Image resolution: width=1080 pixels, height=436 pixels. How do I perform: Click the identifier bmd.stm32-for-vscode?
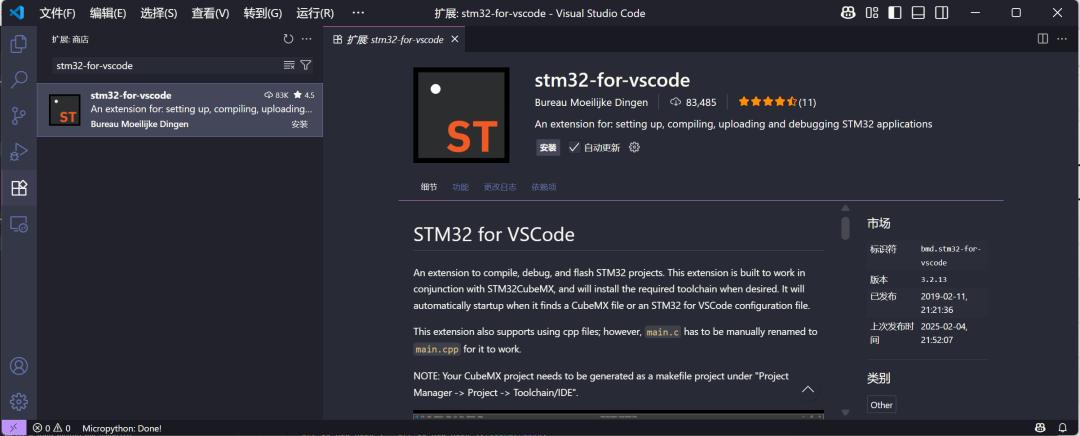[x=951, y=256]
